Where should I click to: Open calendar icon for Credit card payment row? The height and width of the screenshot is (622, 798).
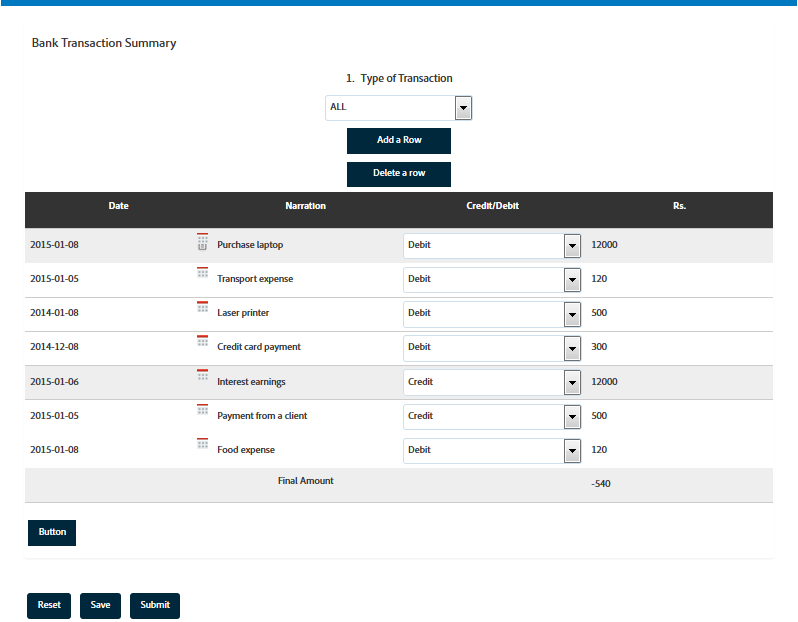pos(203,341)
